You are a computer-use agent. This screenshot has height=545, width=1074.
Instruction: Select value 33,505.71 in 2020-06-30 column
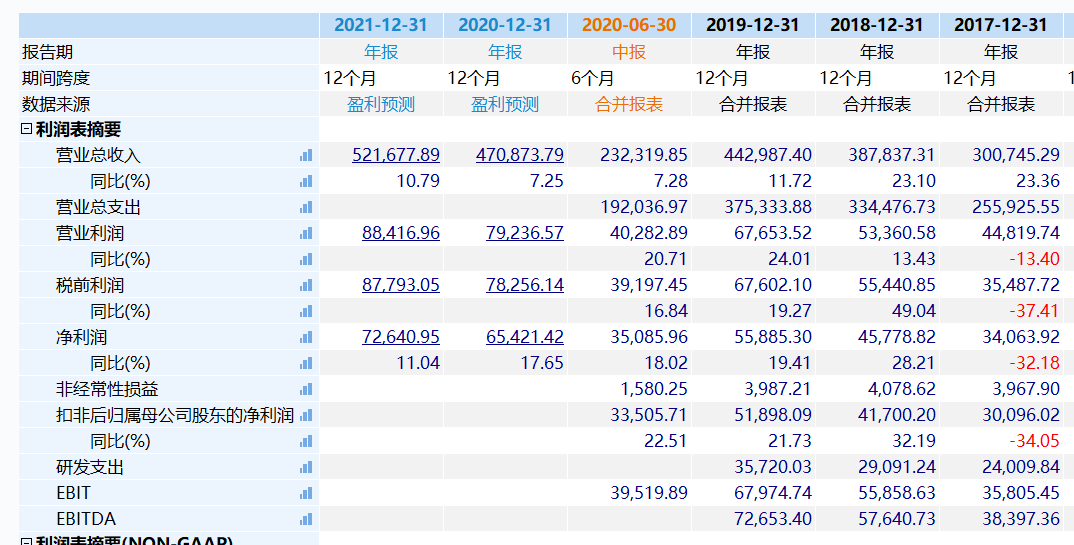click(649, 415)
